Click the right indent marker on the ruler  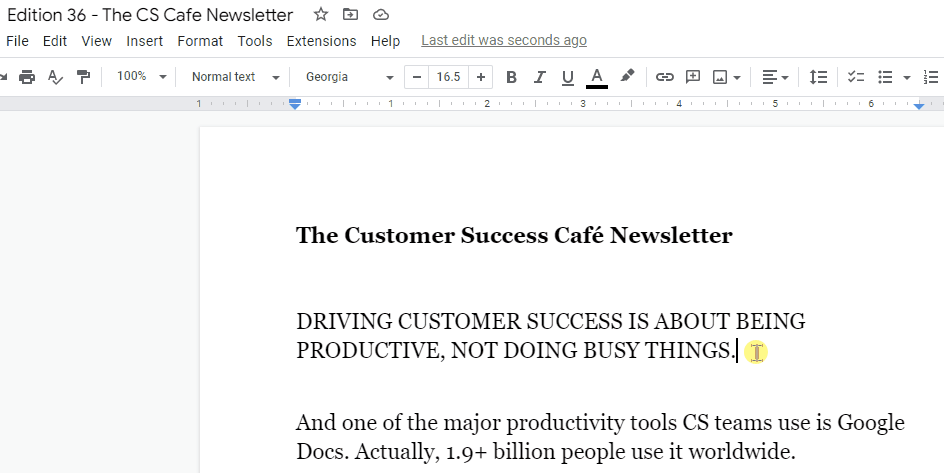(x=919, y=106)
